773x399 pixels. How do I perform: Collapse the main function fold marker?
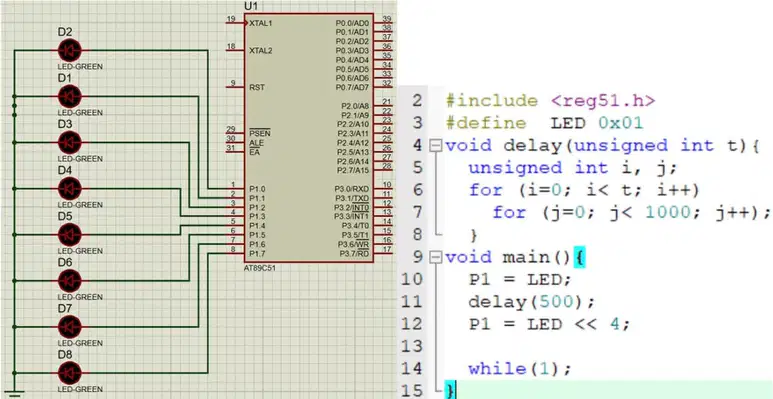coord(435,257)
